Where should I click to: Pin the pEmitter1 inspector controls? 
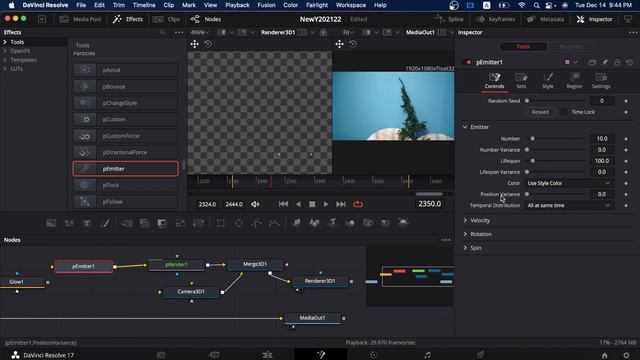tap(604, 62)
